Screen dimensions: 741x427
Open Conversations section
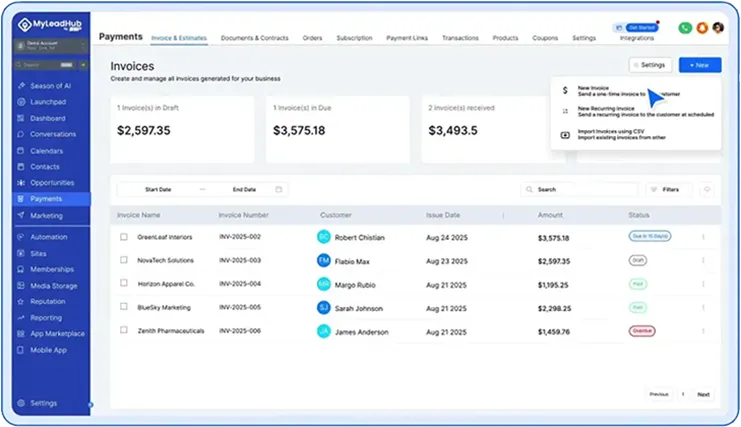(52, 135)
